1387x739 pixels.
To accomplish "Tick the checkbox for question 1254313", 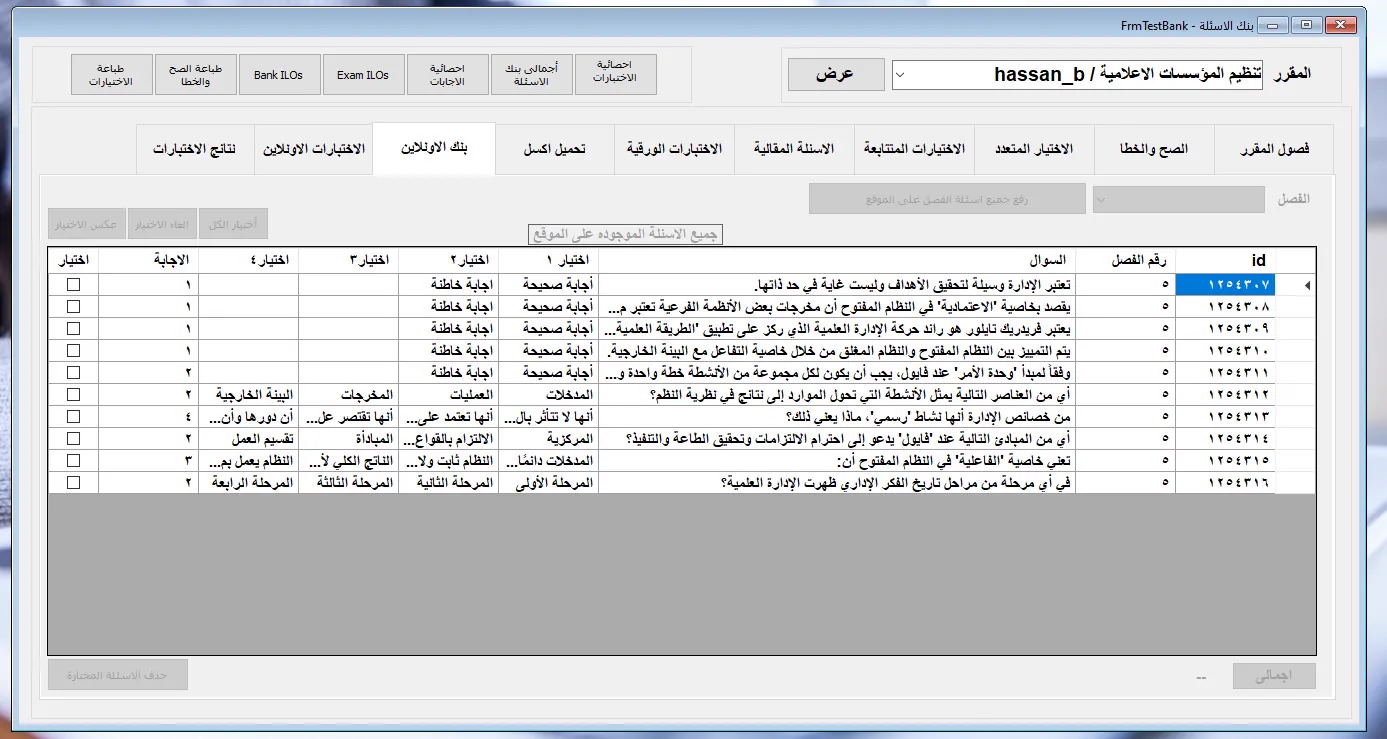I will point(73,416).
